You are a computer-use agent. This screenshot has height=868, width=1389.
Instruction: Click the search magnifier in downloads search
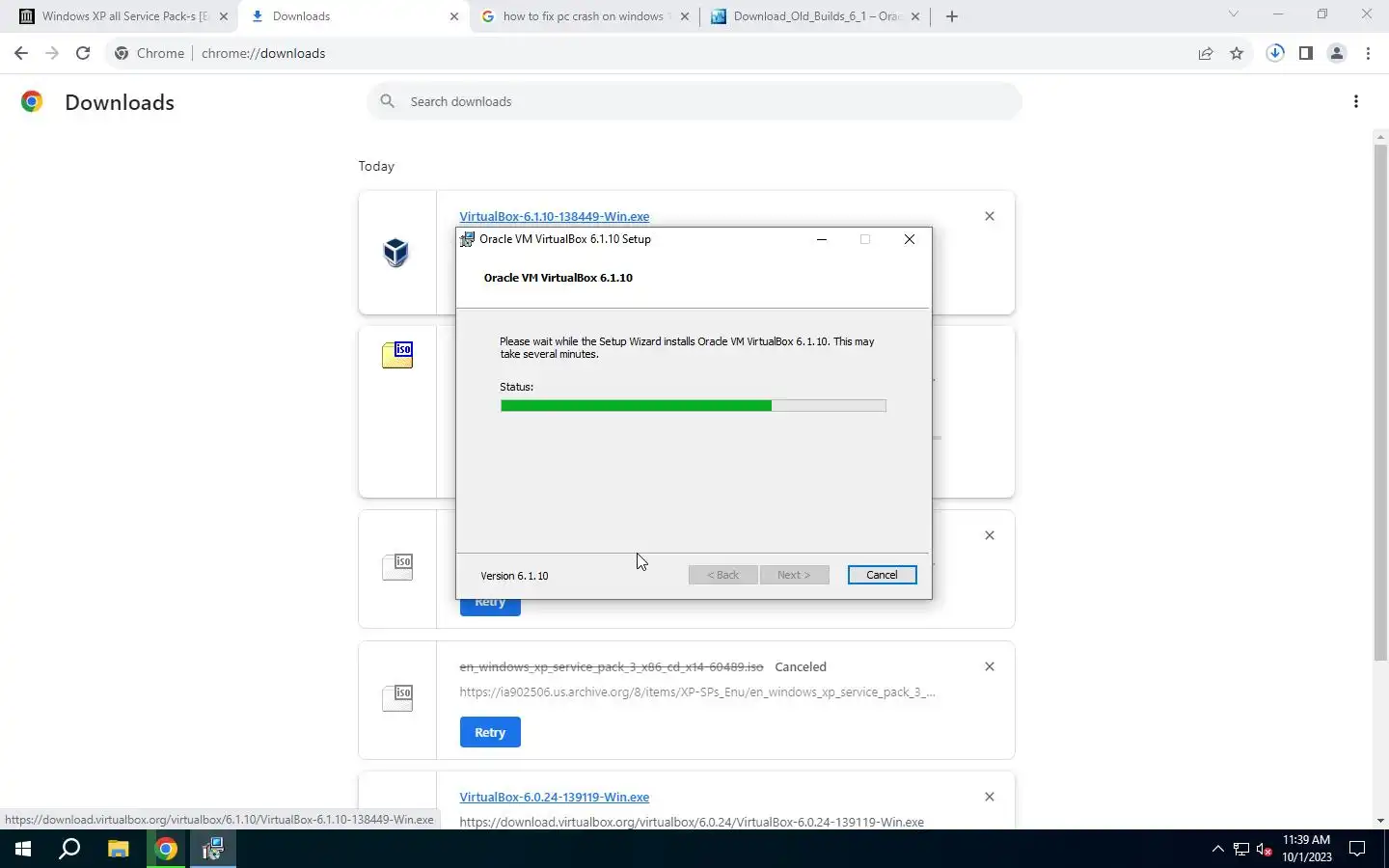(388, 101)
